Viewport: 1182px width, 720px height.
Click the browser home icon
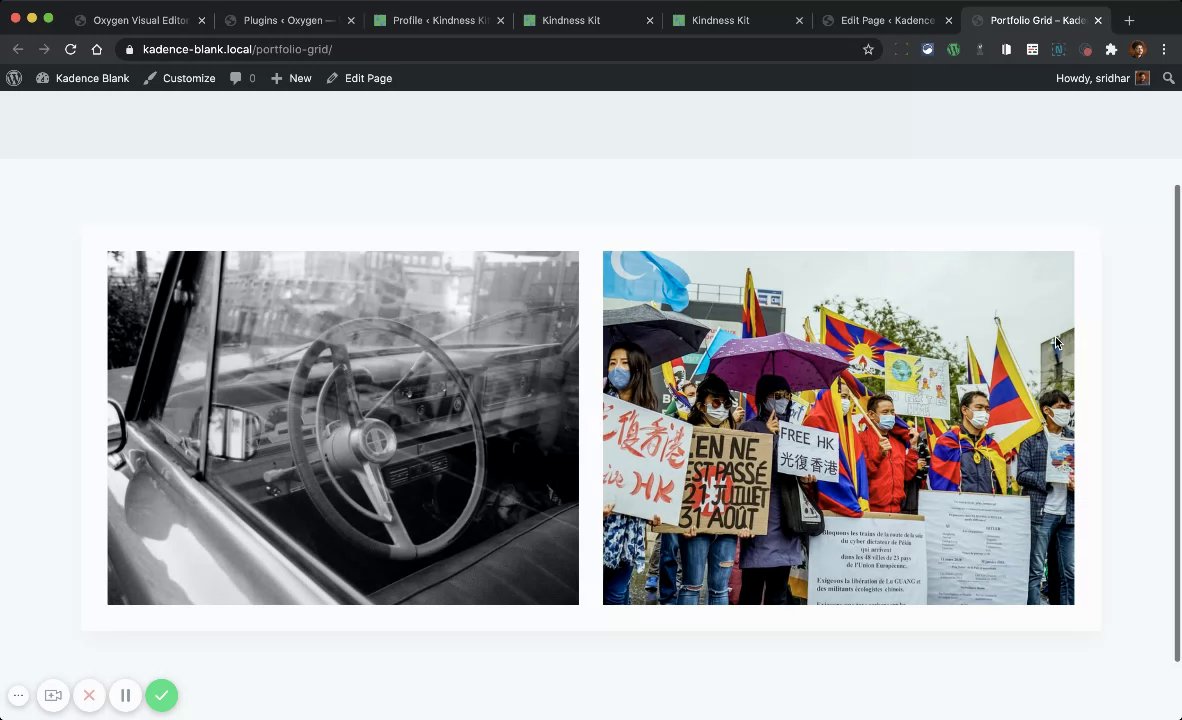(x=96, y=49)
